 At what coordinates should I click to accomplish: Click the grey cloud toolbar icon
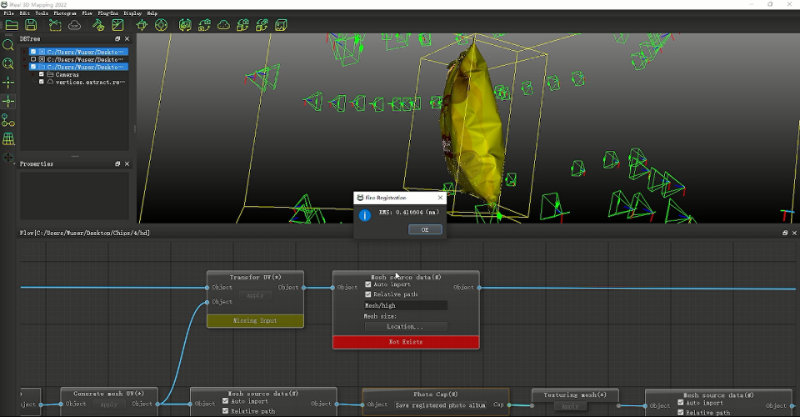pos(74,24)
